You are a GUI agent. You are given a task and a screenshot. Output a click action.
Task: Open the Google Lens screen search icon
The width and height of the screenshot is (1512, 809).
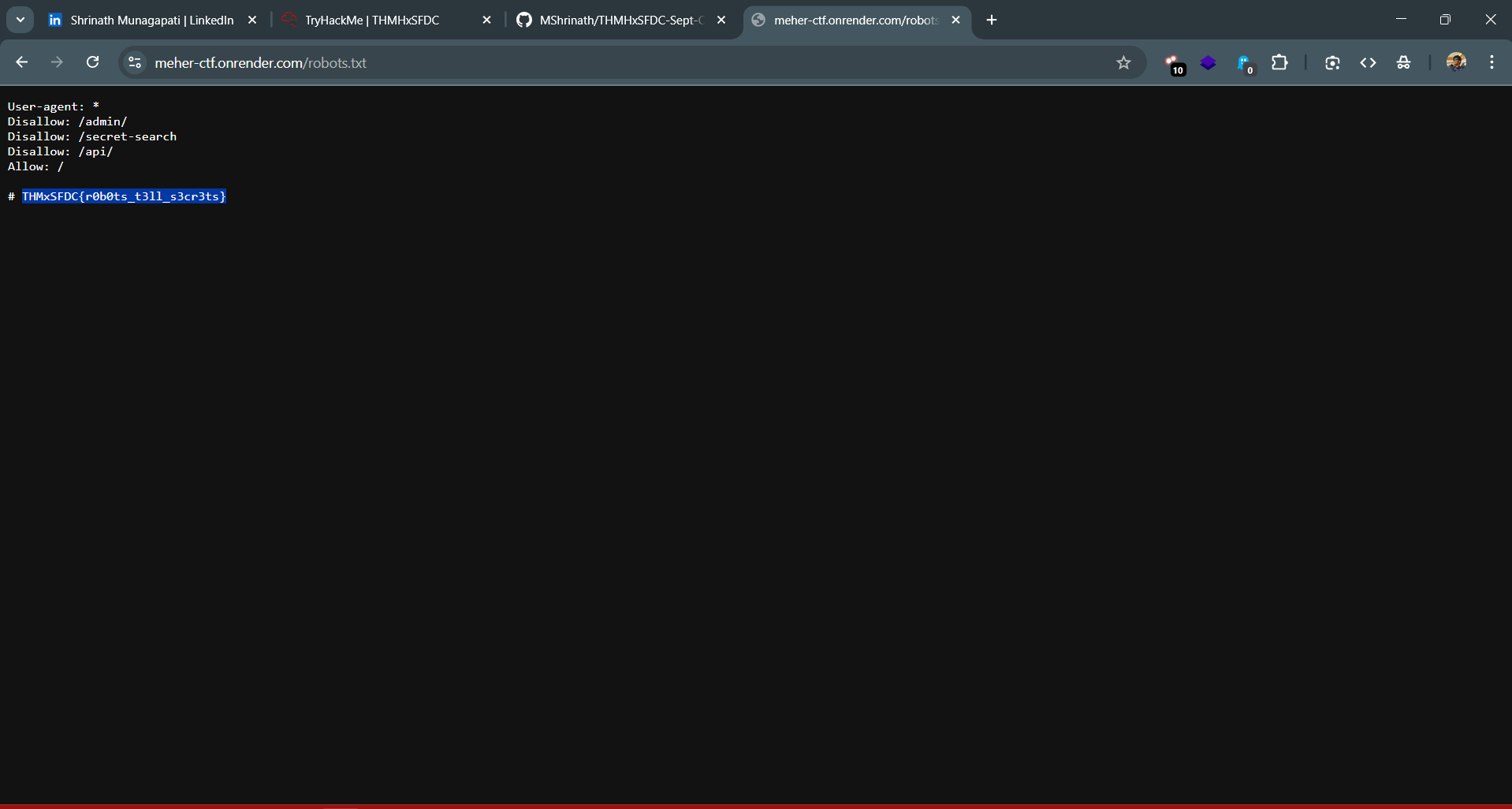pos(1332,63)
